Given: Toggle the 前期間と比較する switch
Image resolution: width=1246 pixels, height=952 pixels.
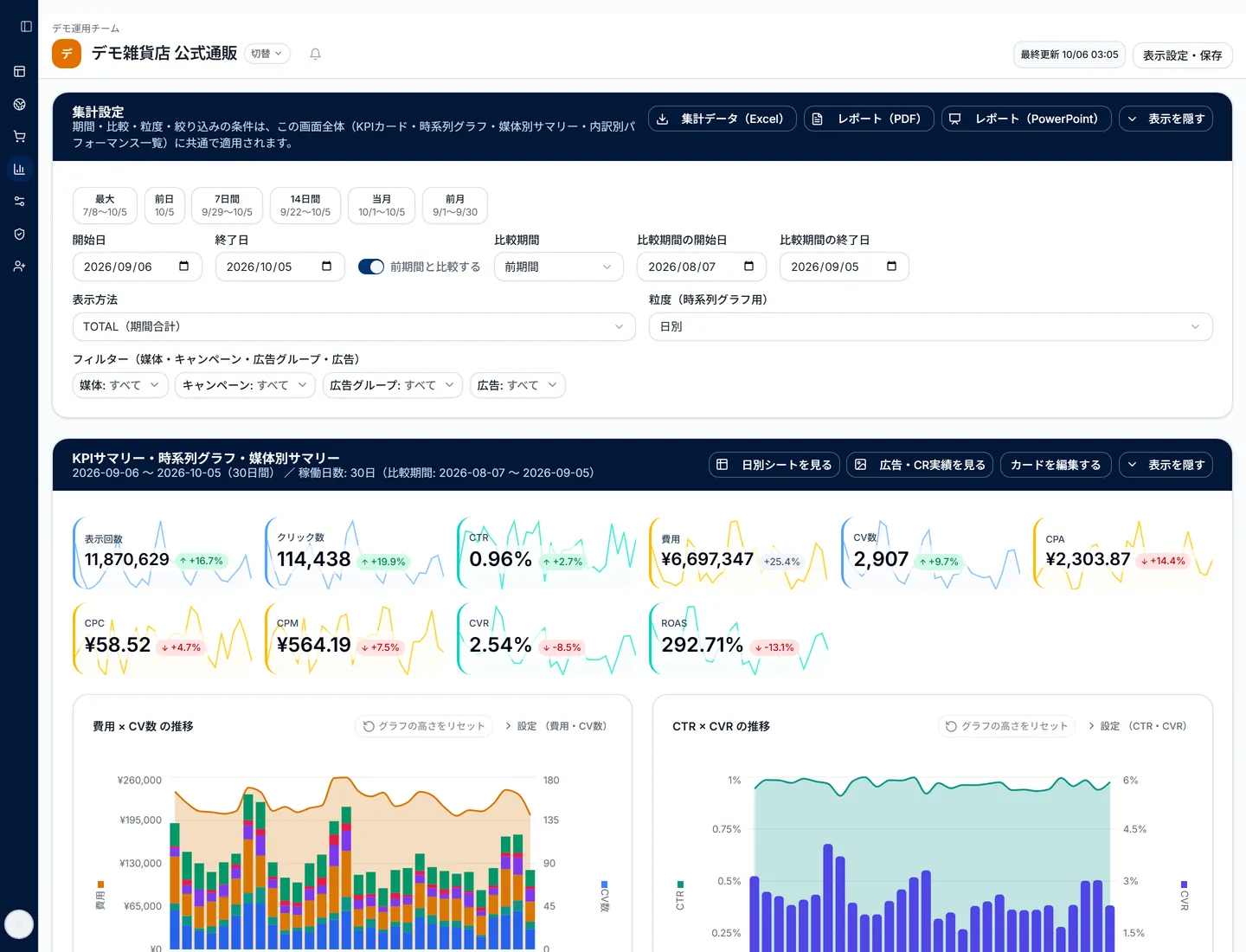Looking at the screenshot, I should coord(371,267).
